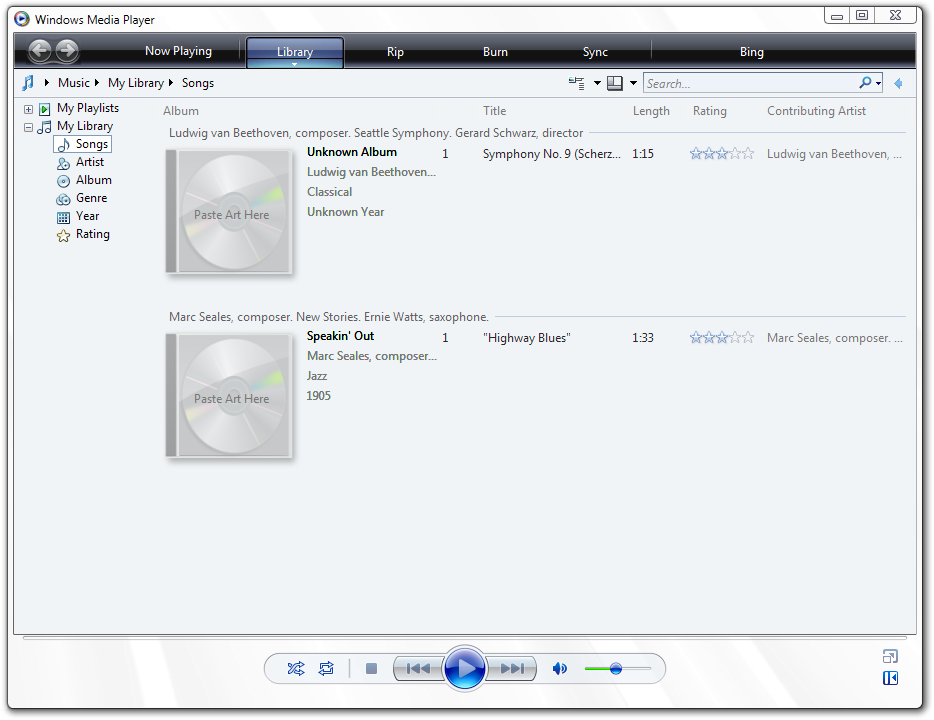Switch to the Now Playing tab
Viewport: 934px width, 720px height.
(178, 52)
